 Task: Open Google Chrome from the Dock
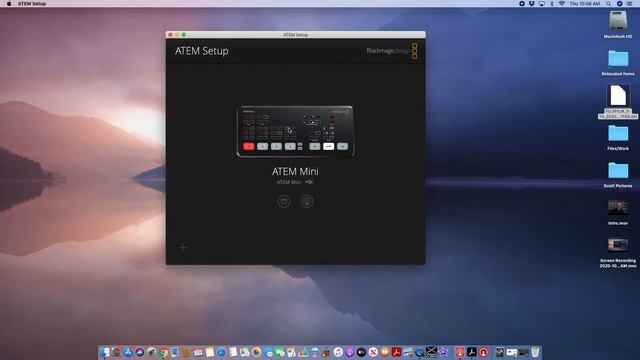point(164,352)
